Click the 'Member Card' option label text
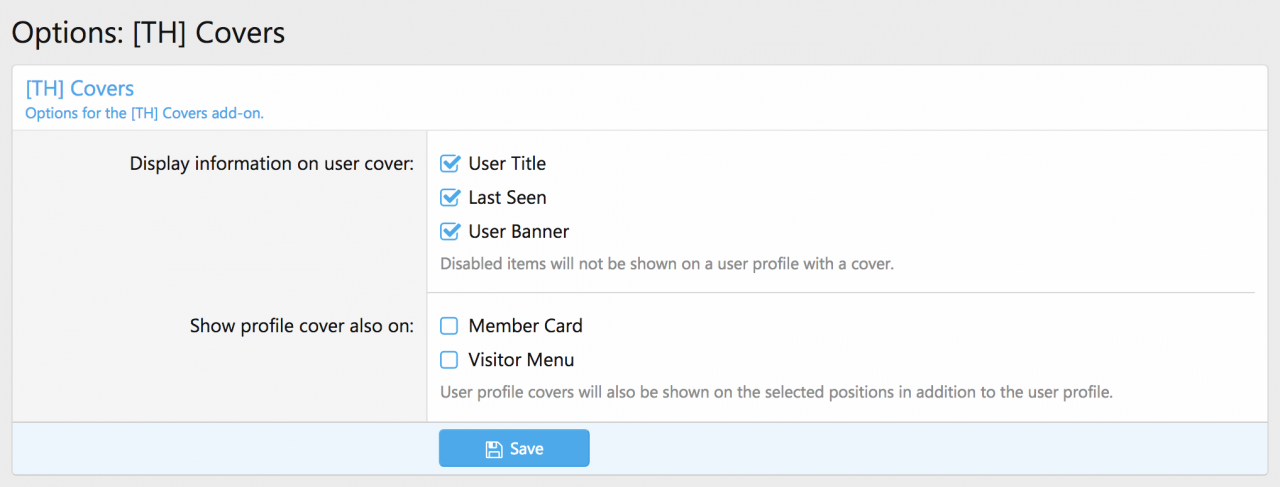Viewport: 1280px width, 487px height. pos(525,325)
